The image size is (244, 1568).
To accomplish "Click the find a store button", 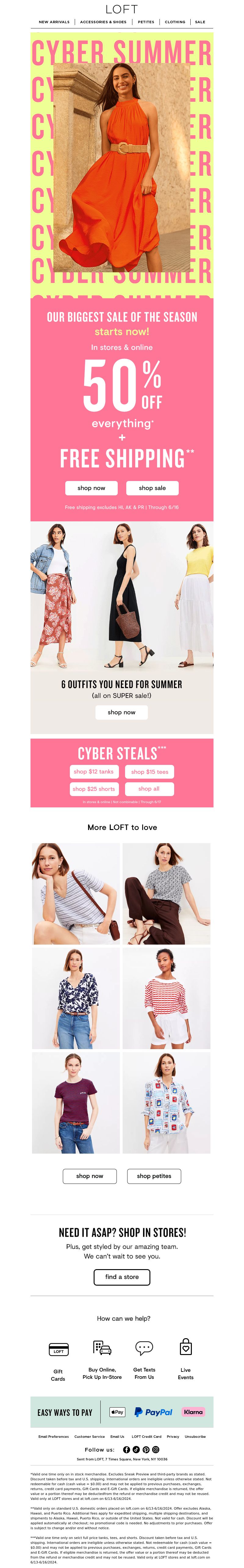I will click(122, 1277).
